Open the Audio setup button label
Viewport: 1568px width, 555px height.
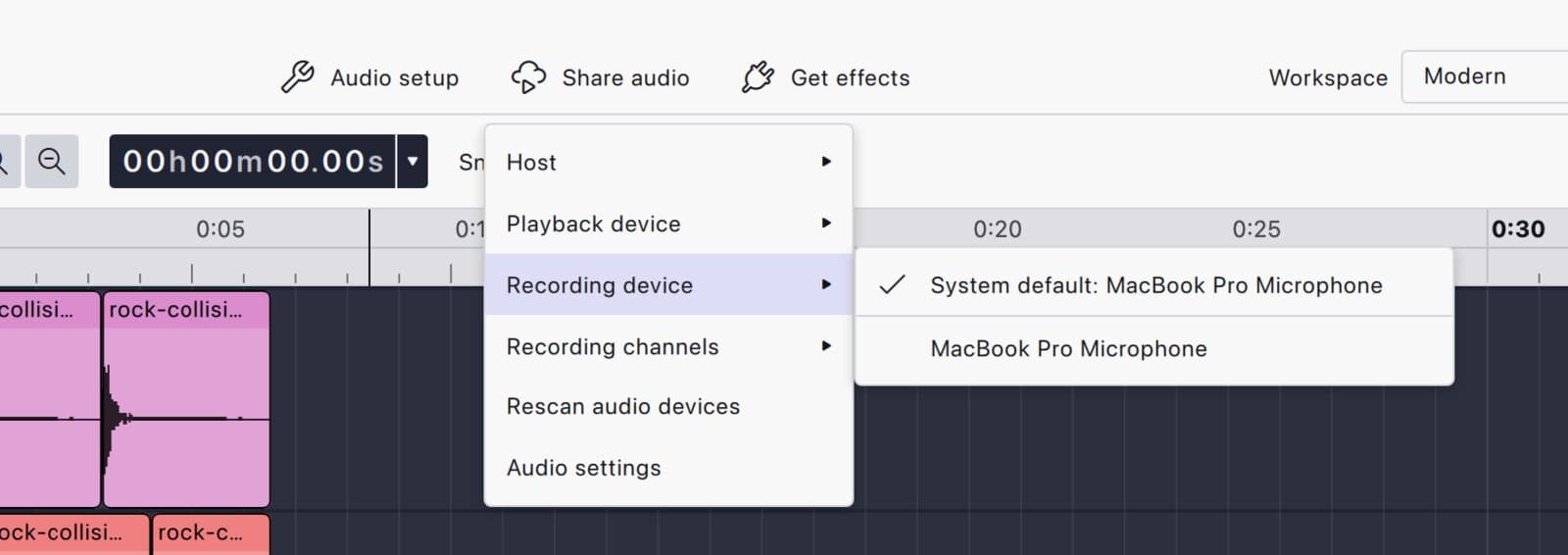pyautogui.click(x=395, y=77)
